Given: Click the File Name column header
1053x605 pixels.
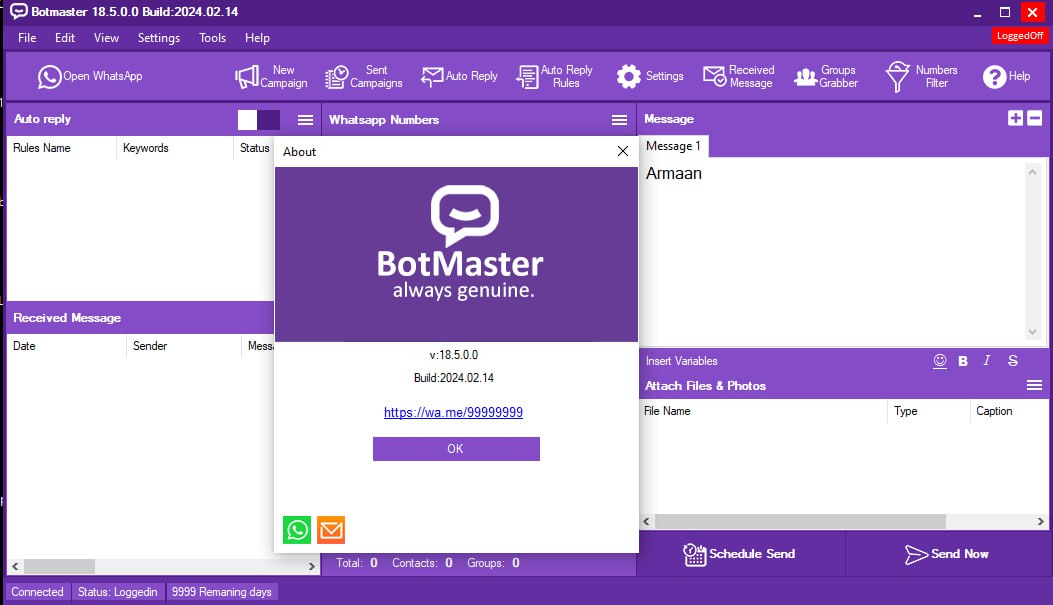Looking at the screenshot, I should point(763,411).
